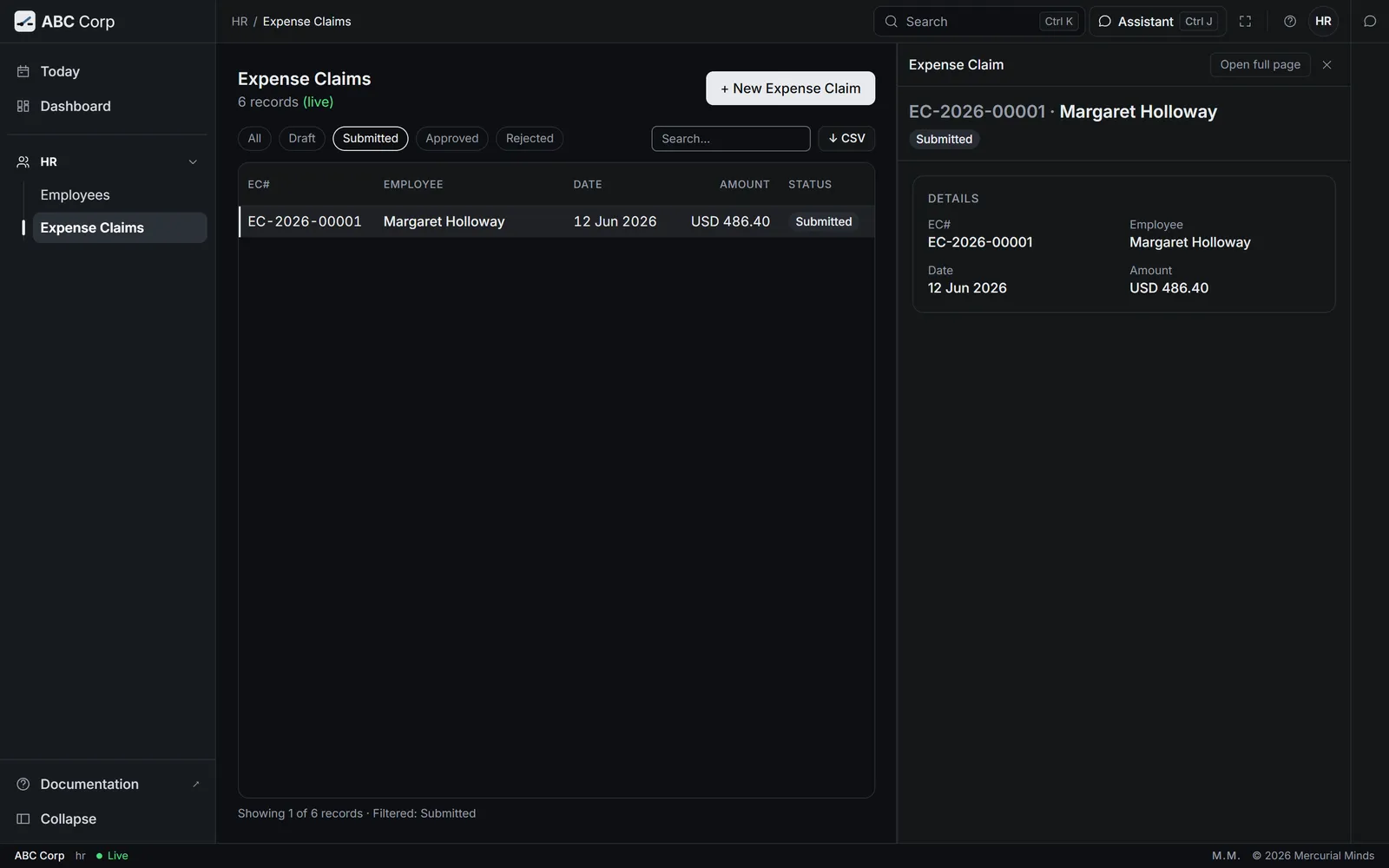The height and width of the screenshot is (868, 1389).
Task: Select the Draft status filter
Action: pyautogui.click(x=302, y=138)
